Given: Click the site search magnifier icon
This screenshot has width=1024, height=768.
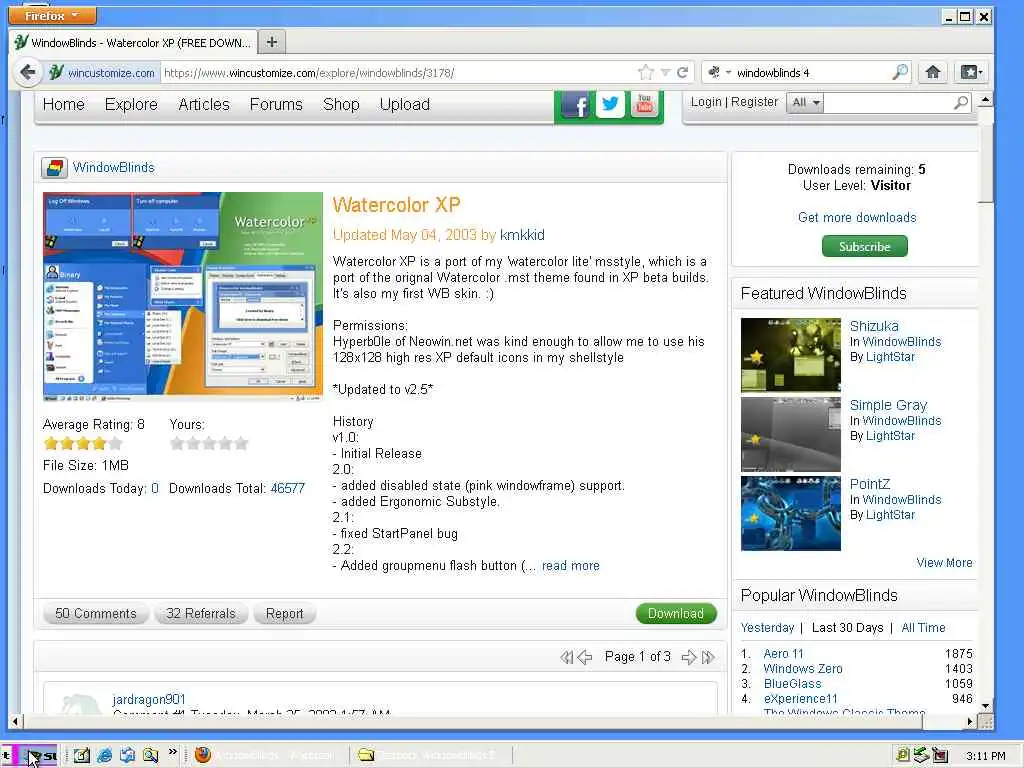Looking at the screenshot, I should 961,103.
